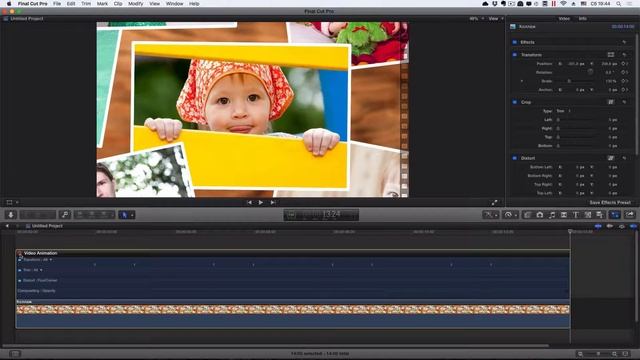Open the Effects browser icon in toolbar
Screen dimensions: 640x360
(528, 215)
